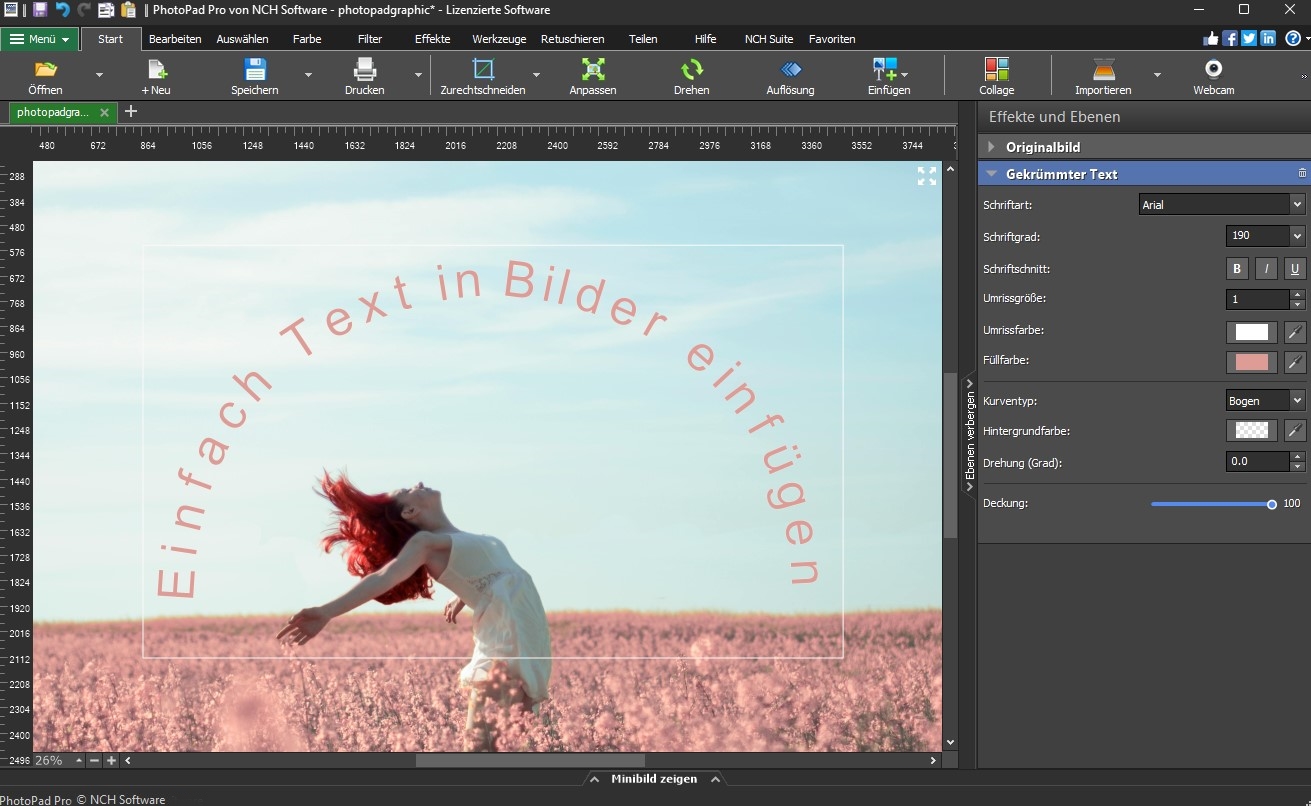
Task: Open the Schriftgrad 190 dropdown
Action: click(1266, 236)
